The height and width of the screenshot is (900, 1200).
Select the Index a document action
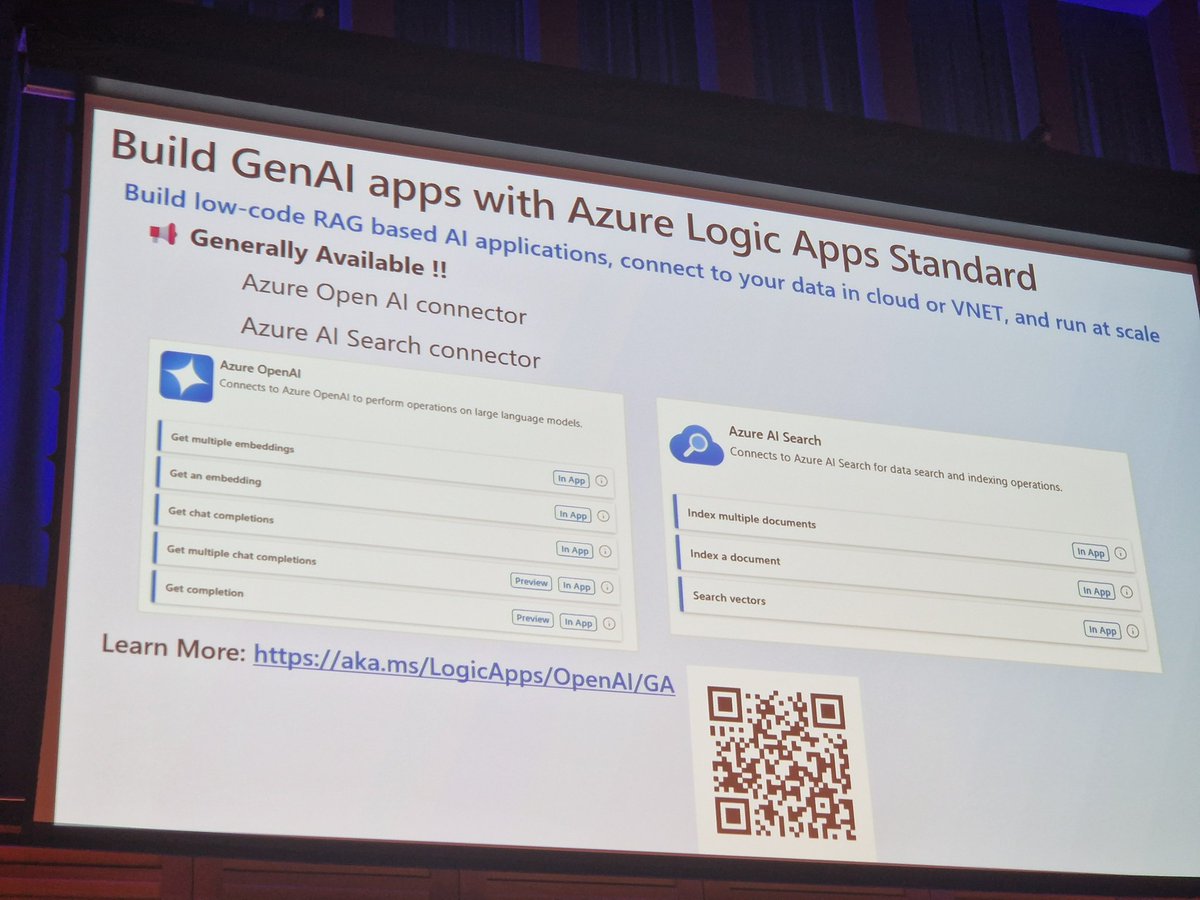click(908, 573)
